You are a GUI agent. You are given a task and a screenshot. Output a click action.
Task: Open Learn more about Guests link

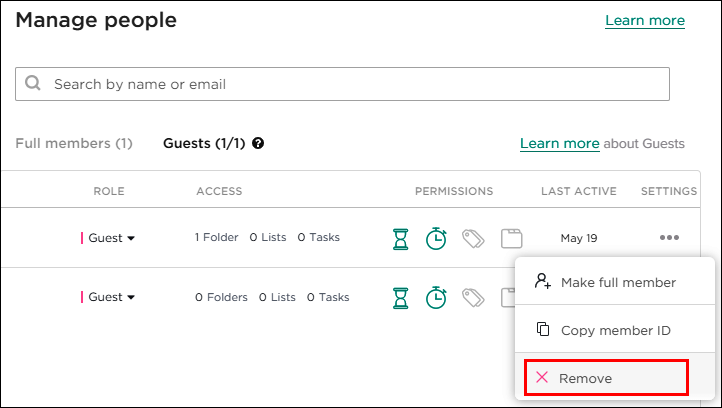(x=559, y=144)
